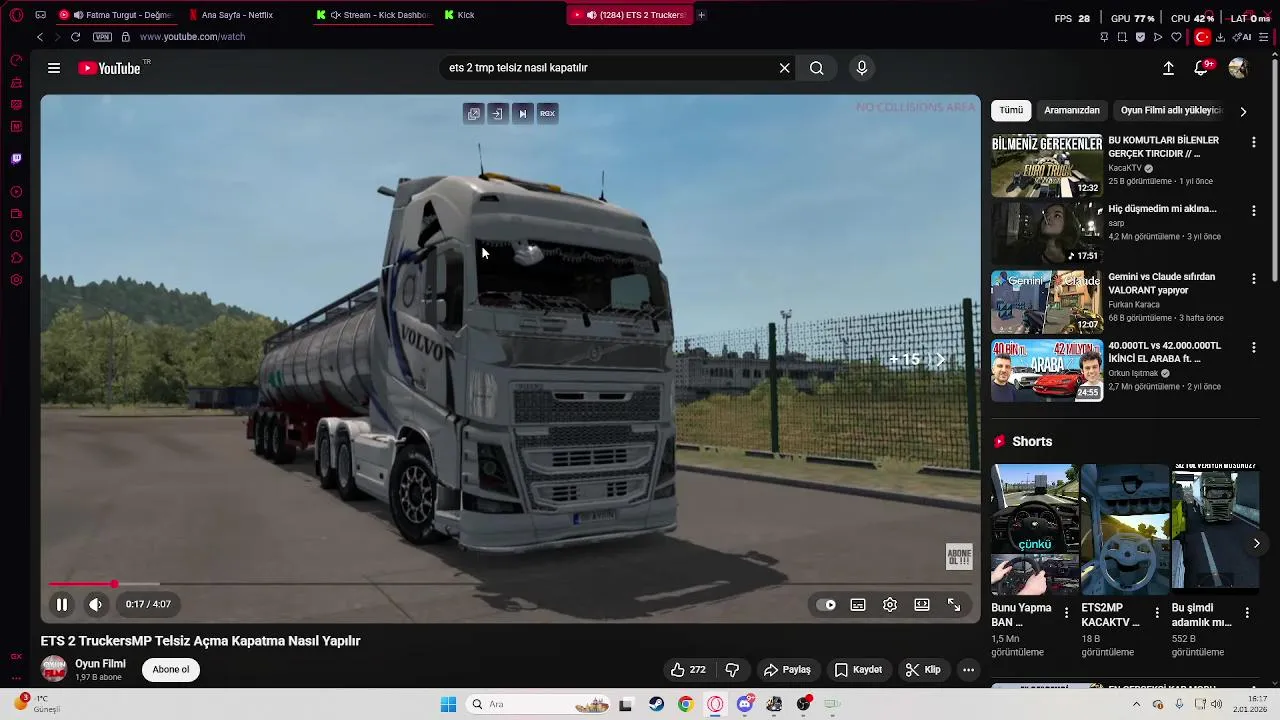Mute the video volume
Viewport: 1280px width, 720px height.
pos(95,604)
